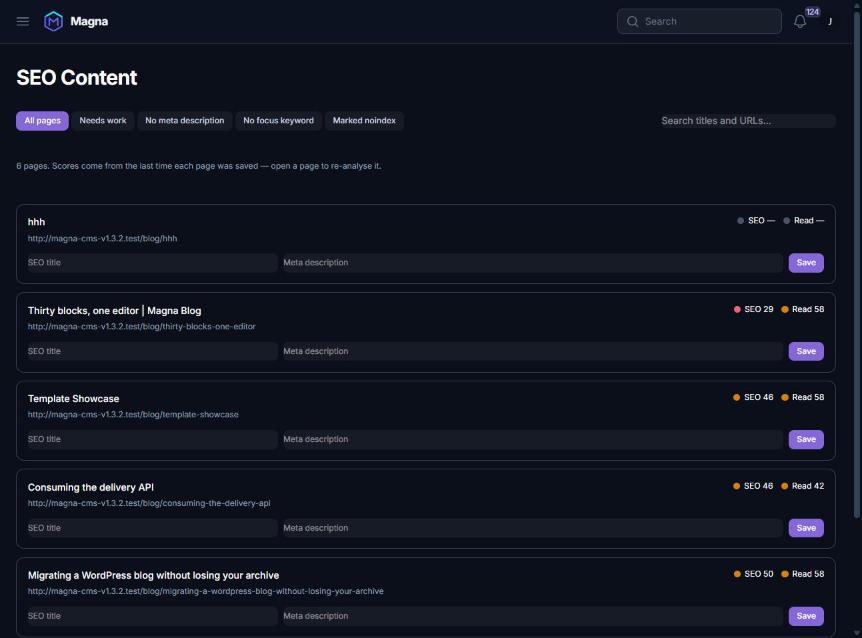Screen dimensions: 862x638
Task: Open the Template Showcase page title
Action: pos(74,399)
